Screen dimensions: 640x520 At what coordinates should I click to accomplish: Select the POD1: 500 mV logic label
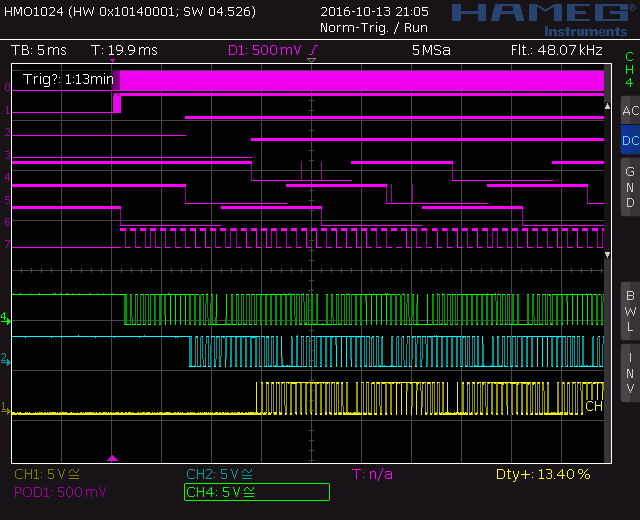coord(60,492)
